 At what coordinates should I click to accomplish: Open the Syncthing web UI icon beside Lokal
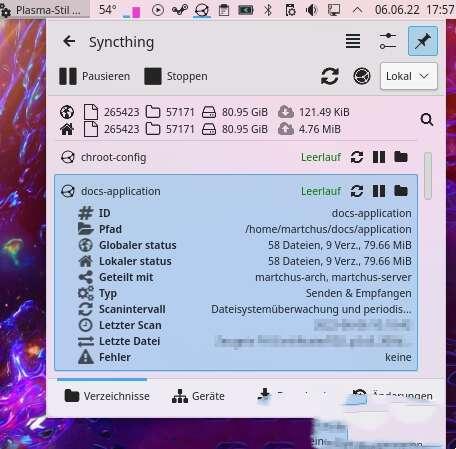(362, 76)
